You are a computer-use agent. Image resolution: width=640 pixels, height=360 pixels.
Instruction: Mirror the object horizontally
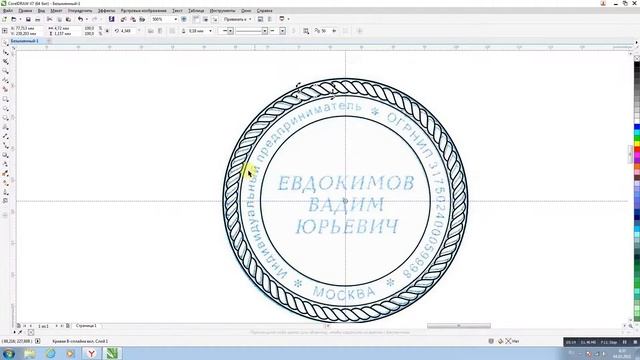click(151, 31)
